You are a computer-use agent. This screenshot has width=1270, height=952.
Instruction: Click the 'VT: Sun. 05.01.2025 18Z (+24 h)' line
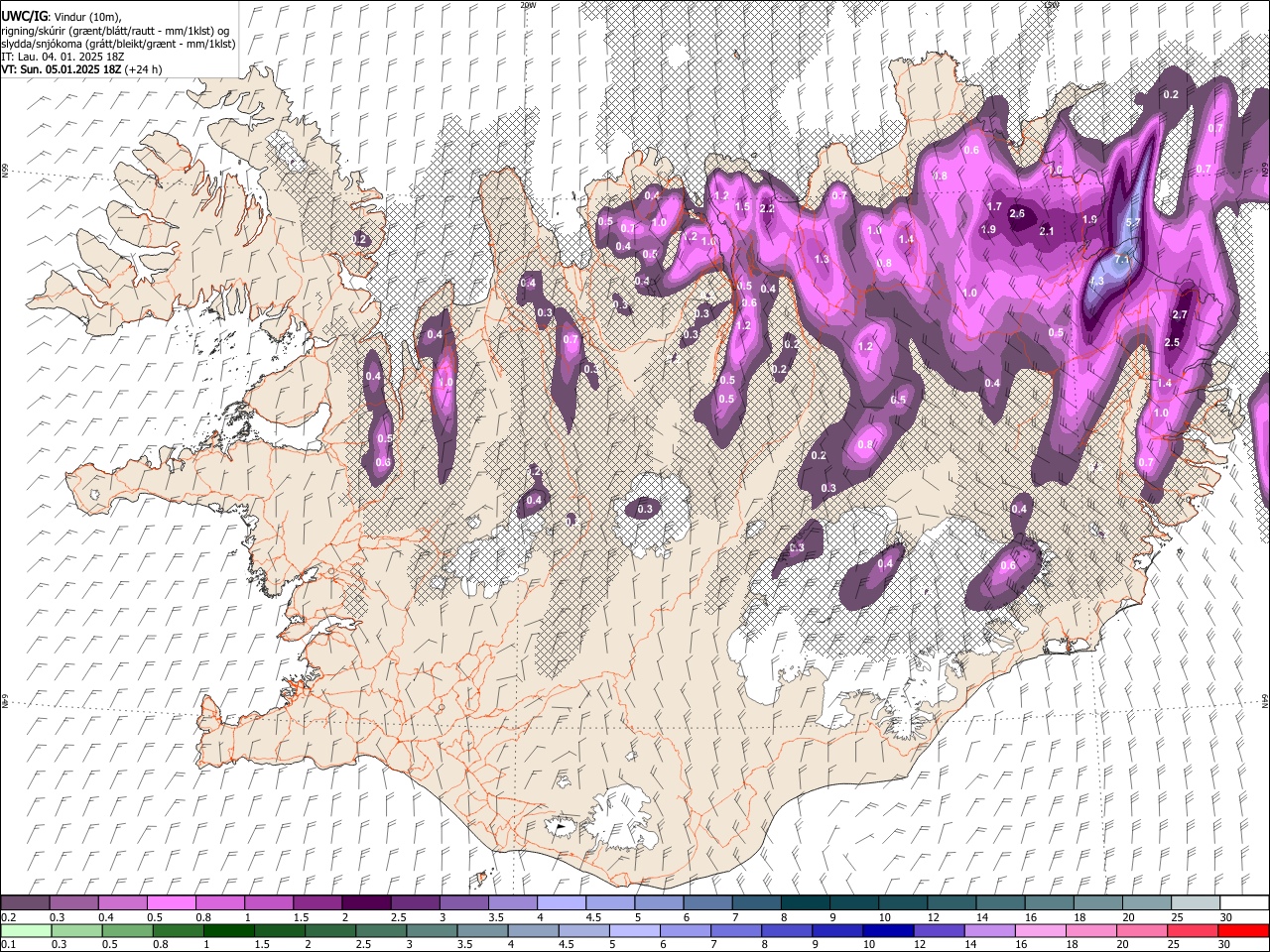pos(81,69)
